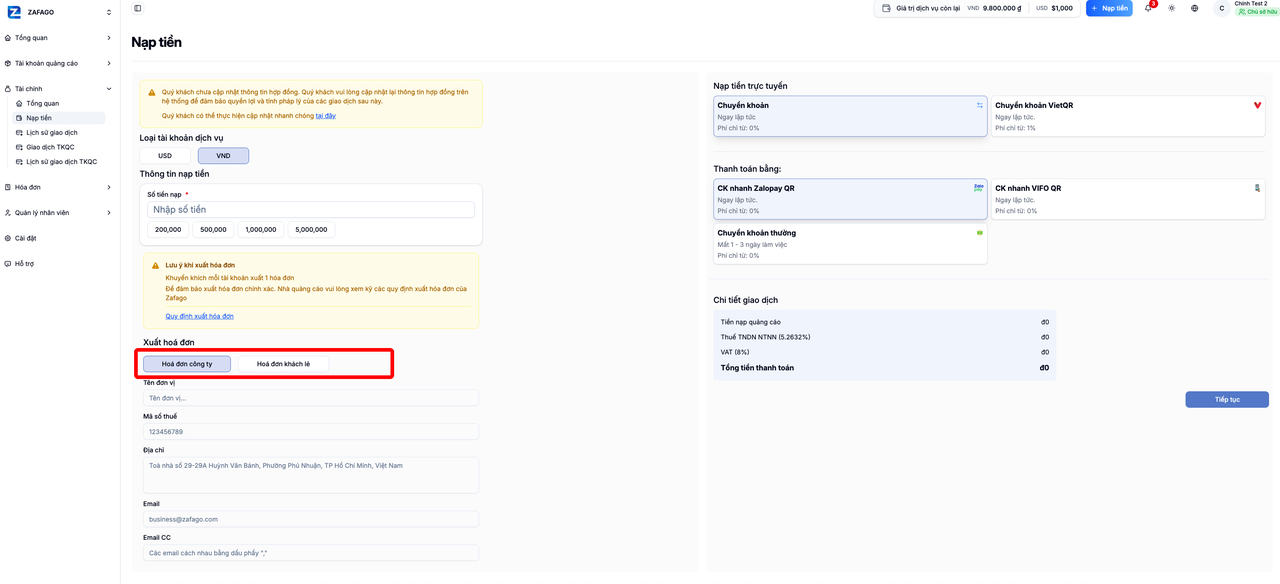The height and width of the screenshot is (584, 1280).
Task: Follow the tại đây link
Action: point(325,116)
